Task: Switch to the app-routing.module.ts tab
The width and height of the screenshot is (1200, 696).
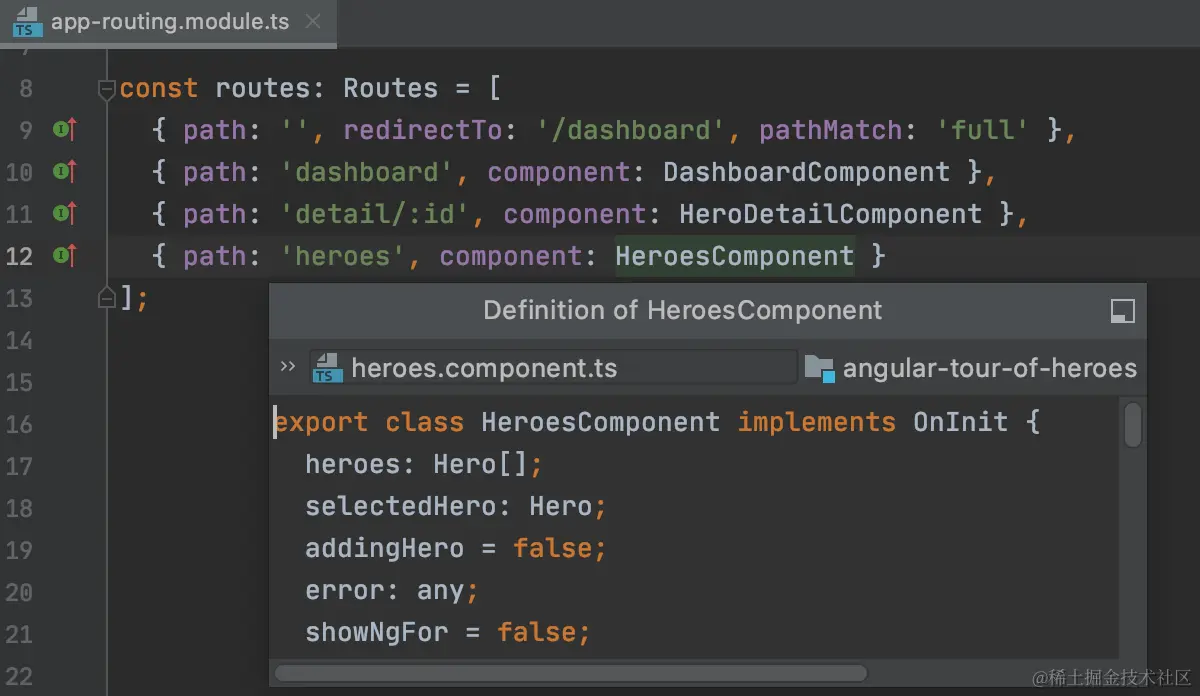Action: pyautogui.click(x=168, y=22)
